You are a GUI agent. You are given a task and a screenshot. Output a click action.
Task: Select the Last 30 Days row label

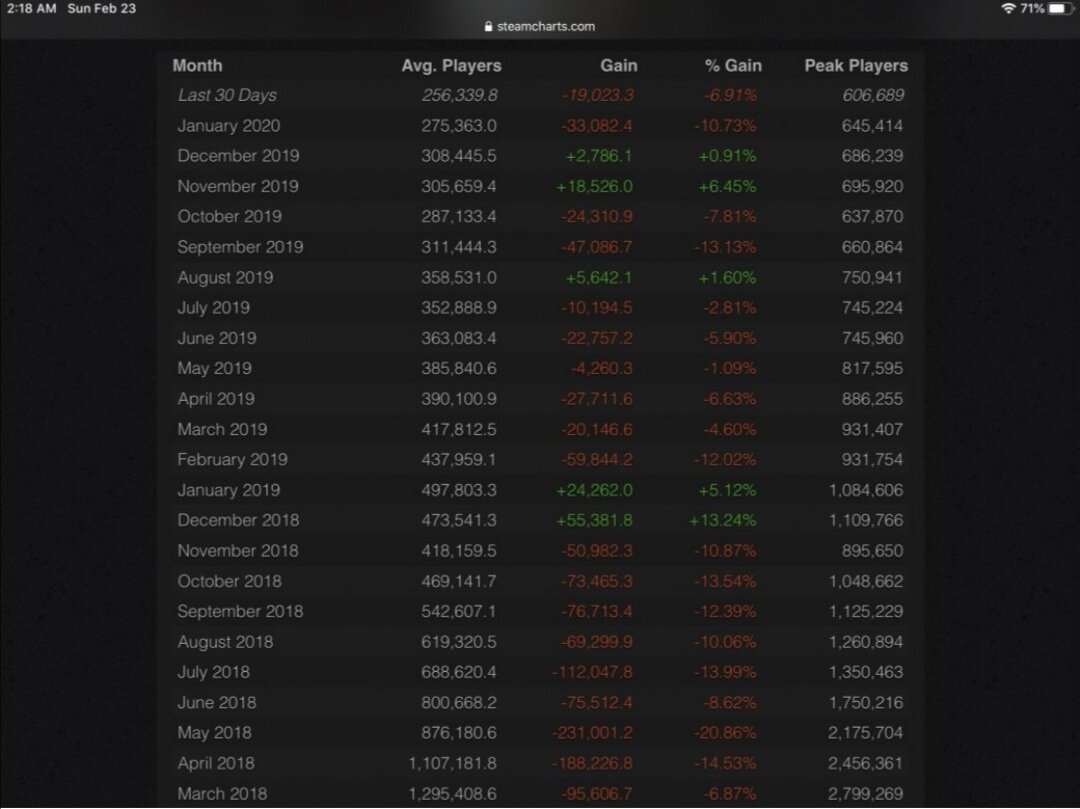(227, 96)
